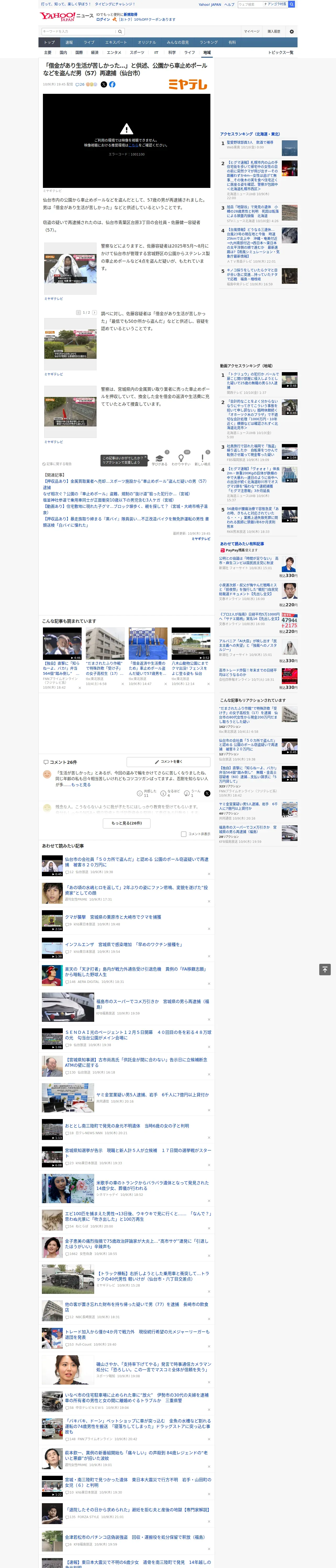This screenshot has height=1568, width=336.
Task: Share the article on Facebook
Action: [112, 85]
